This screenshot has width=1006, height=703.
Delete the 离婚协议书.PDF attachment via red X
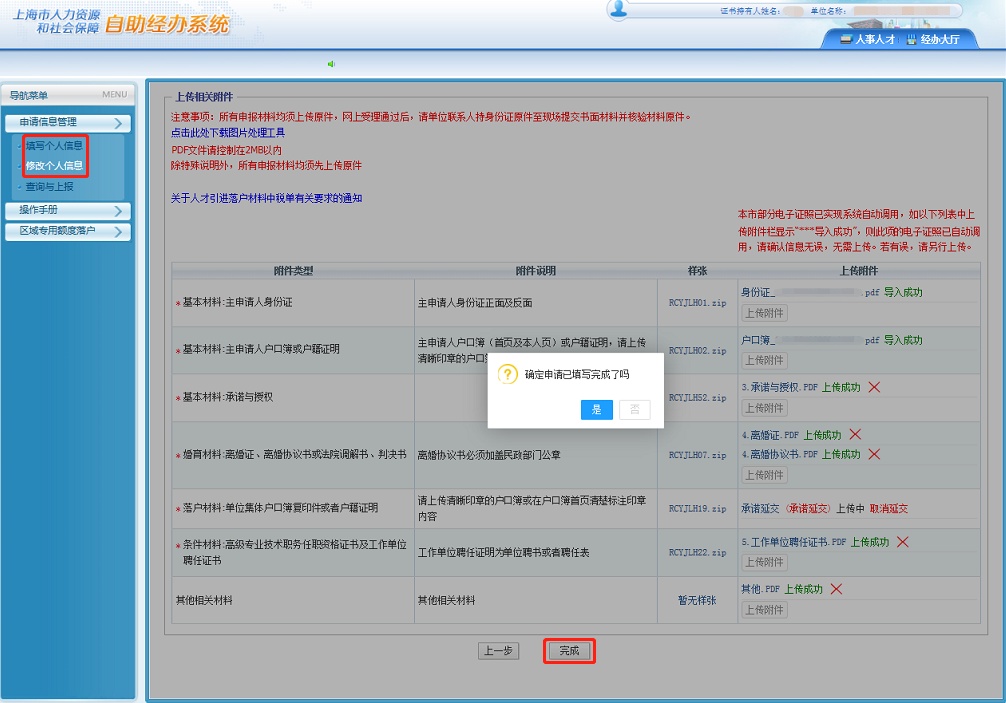click(873, 454)
